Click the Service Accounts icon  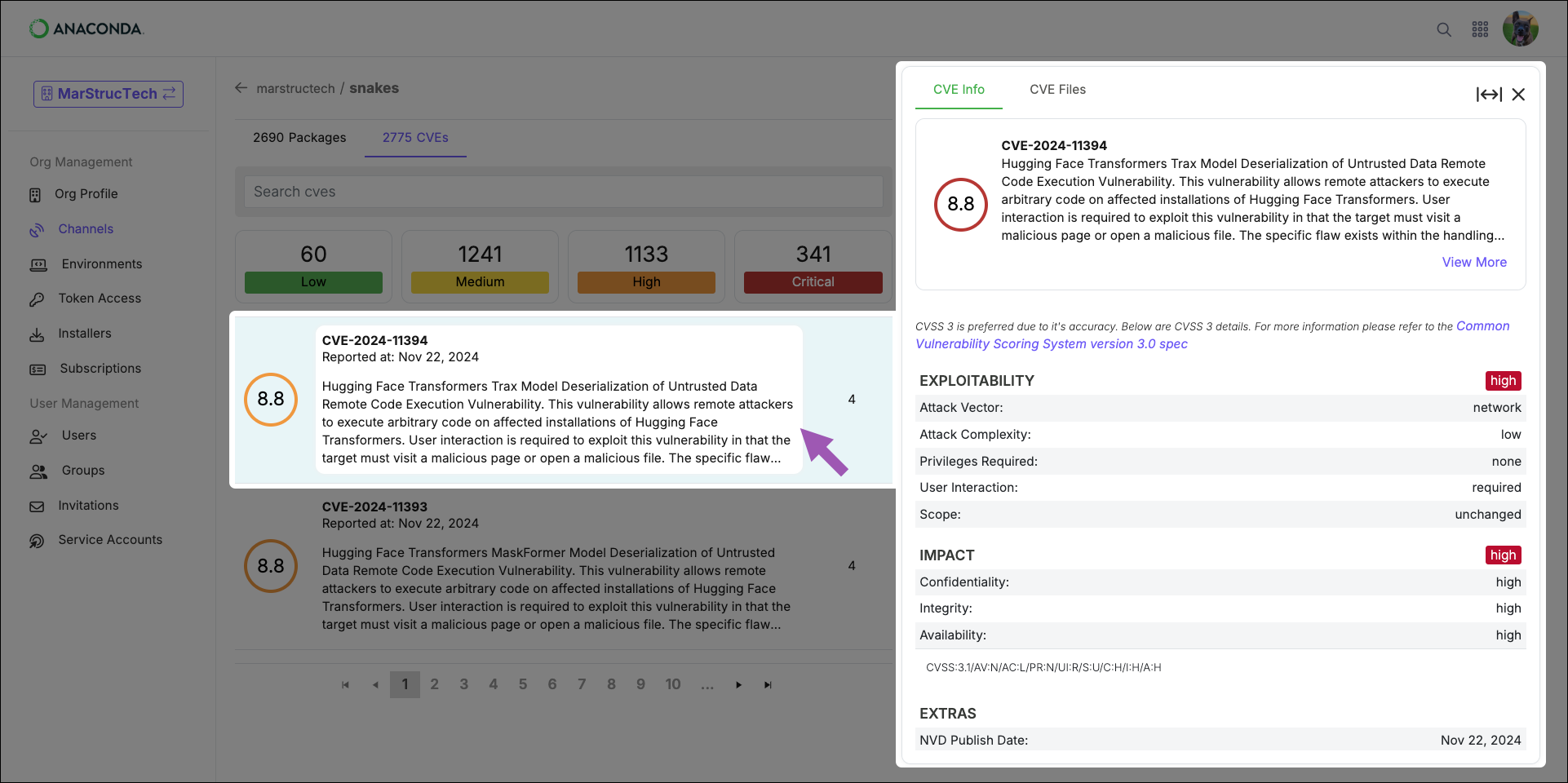[x=37, y=541]
